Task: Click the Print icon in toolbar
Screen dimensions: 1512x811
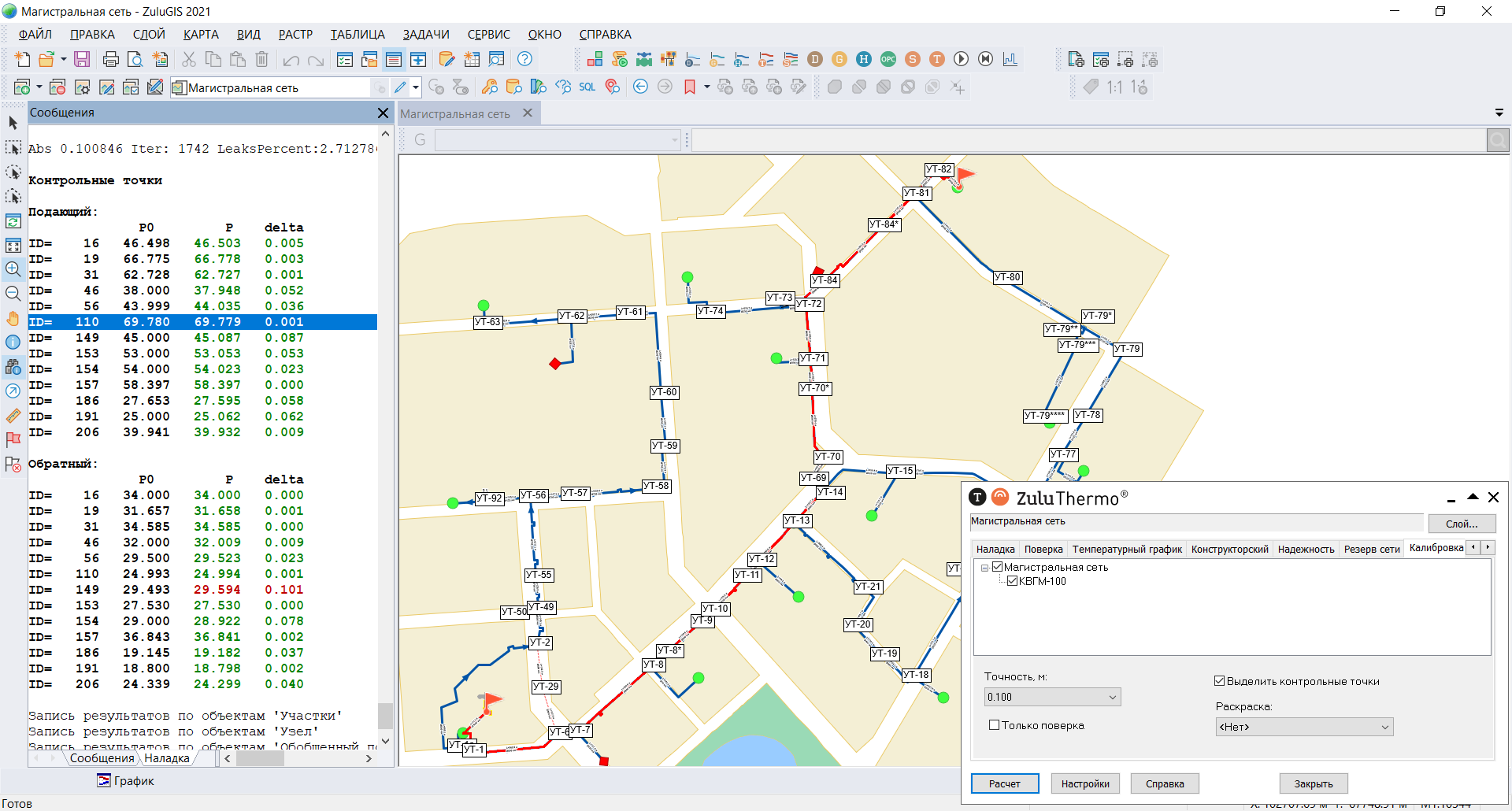Action: point(111,59)
